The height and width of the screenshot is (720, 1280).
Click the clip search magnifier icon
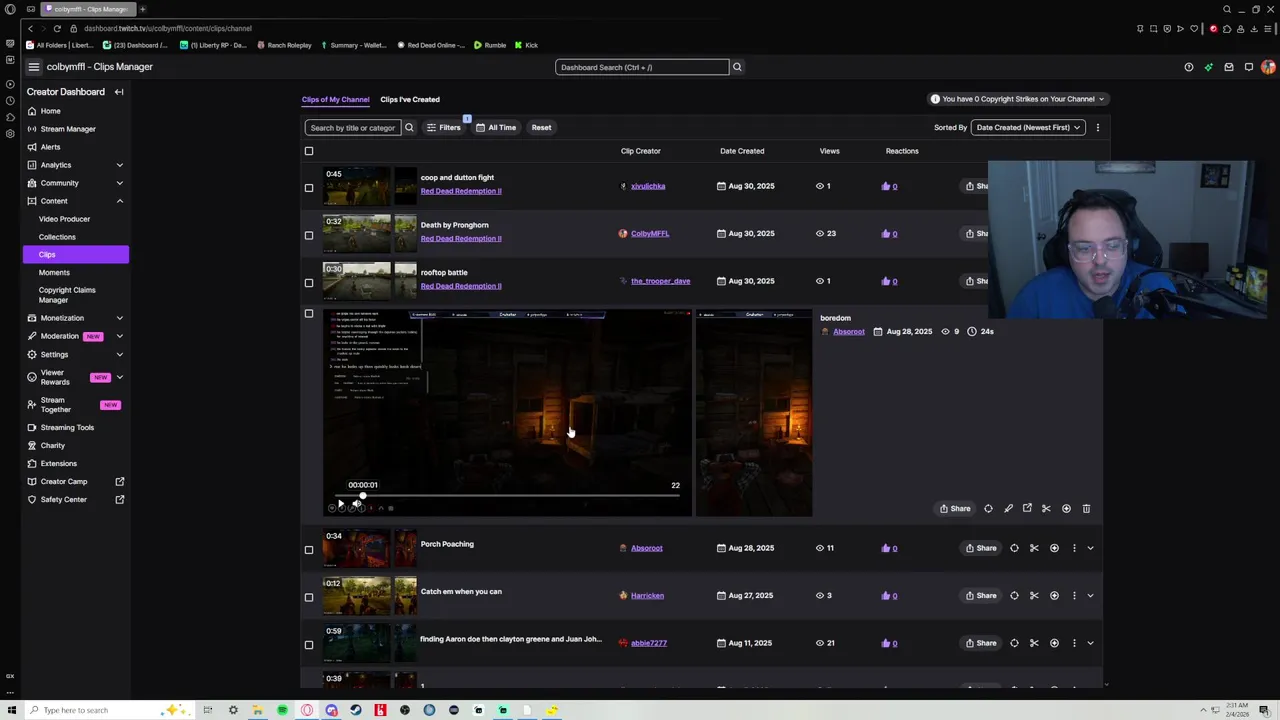(409, 127)
